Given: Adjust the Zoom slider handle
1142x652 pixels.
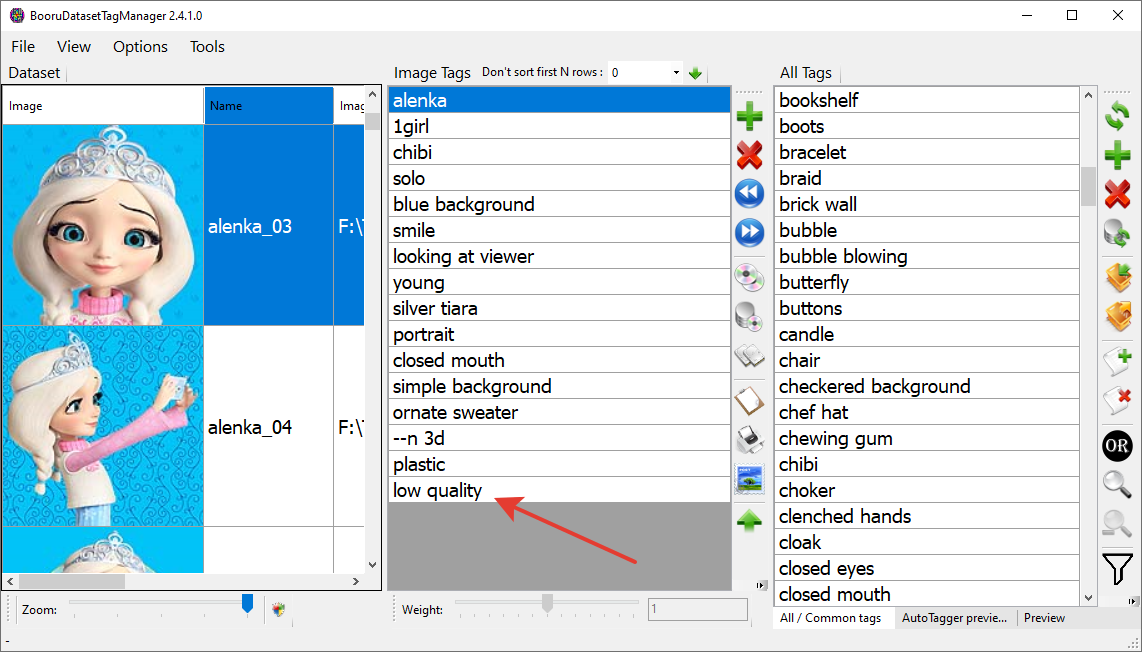Looking at the screenshot, I should (x=248, y=603).
